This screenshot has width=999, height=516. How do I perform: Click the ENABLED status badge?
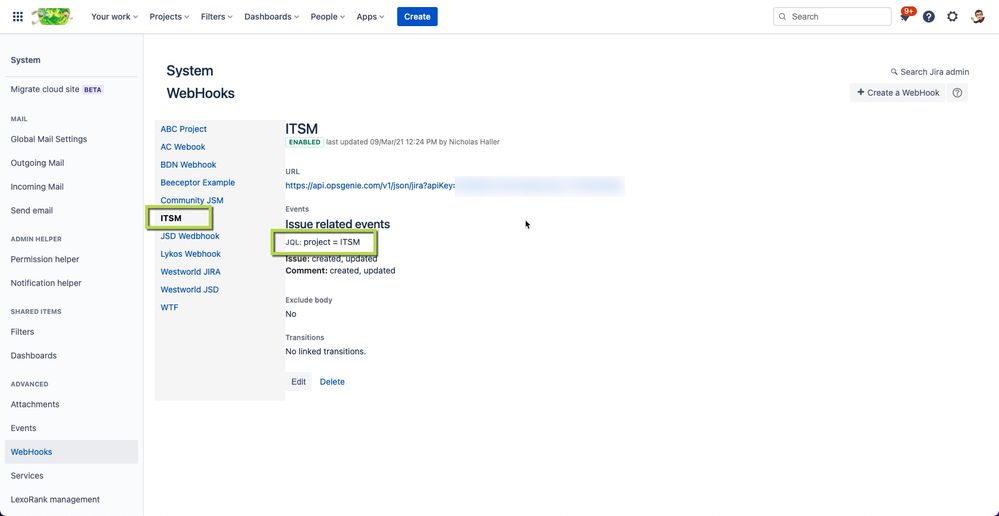coord(305,142)
